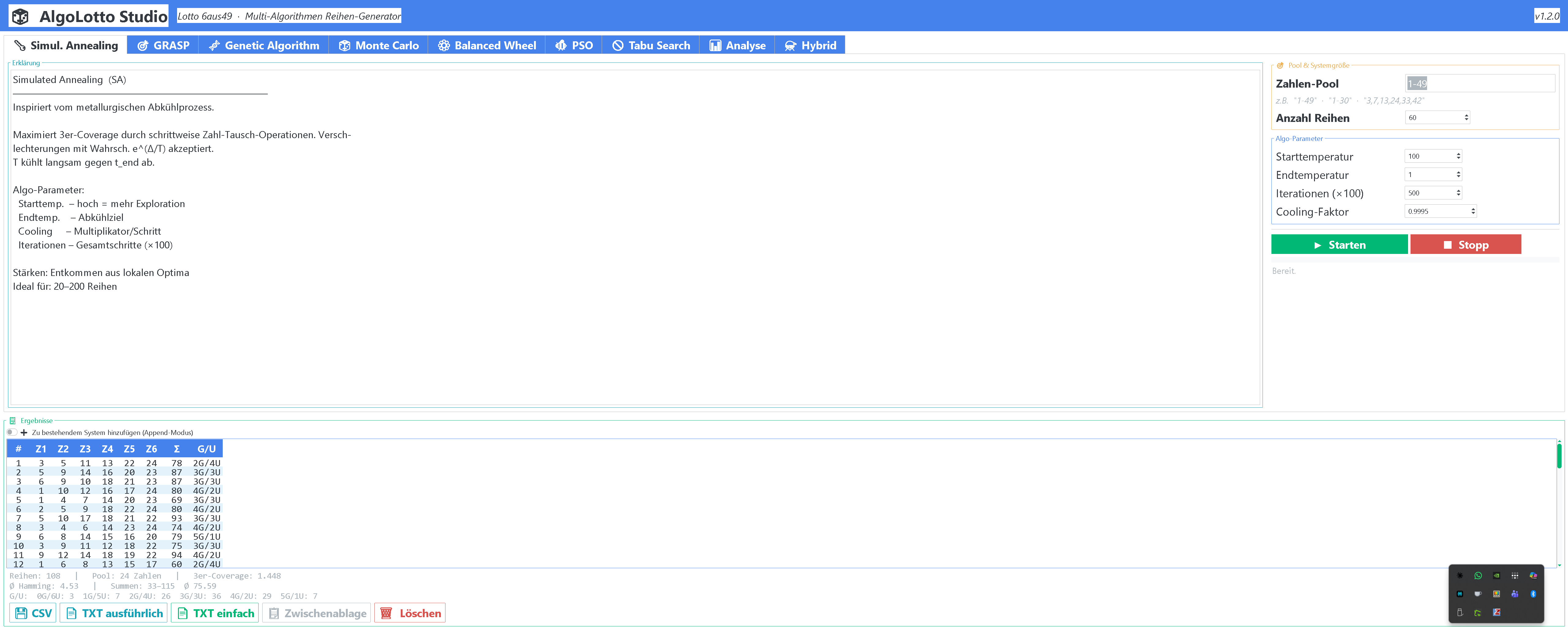Click the Hybrid tab icon
1568x627 pixels.
790,46
